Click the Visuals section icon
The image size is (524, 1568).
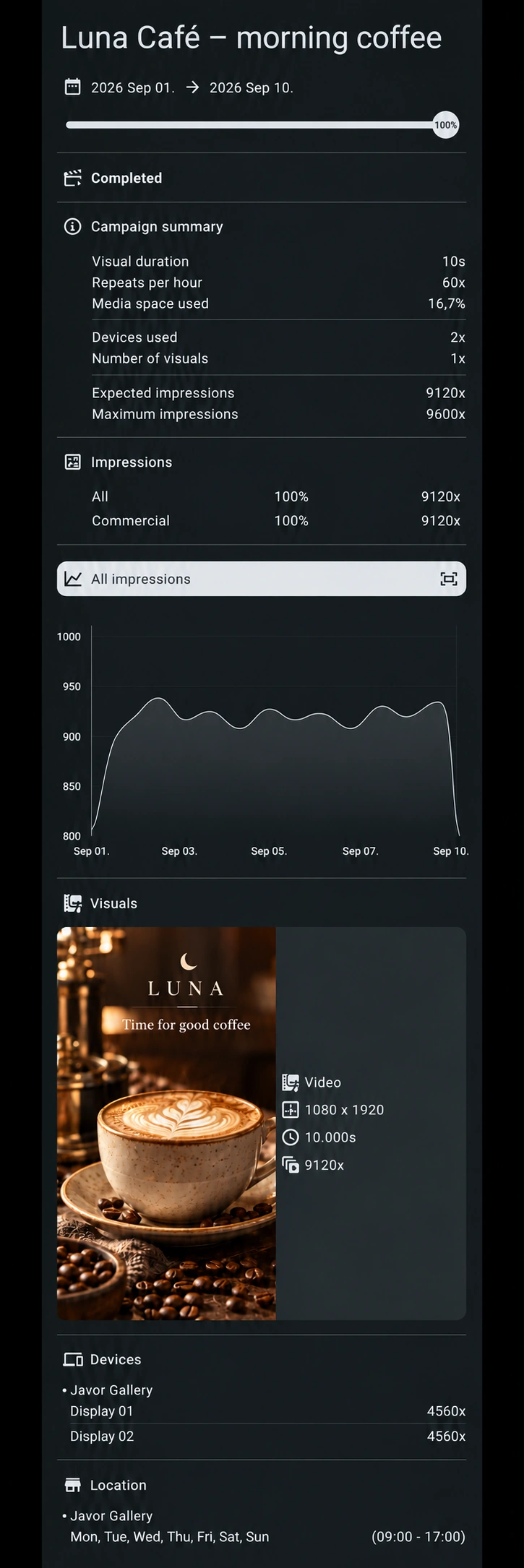tap(72, 903)
